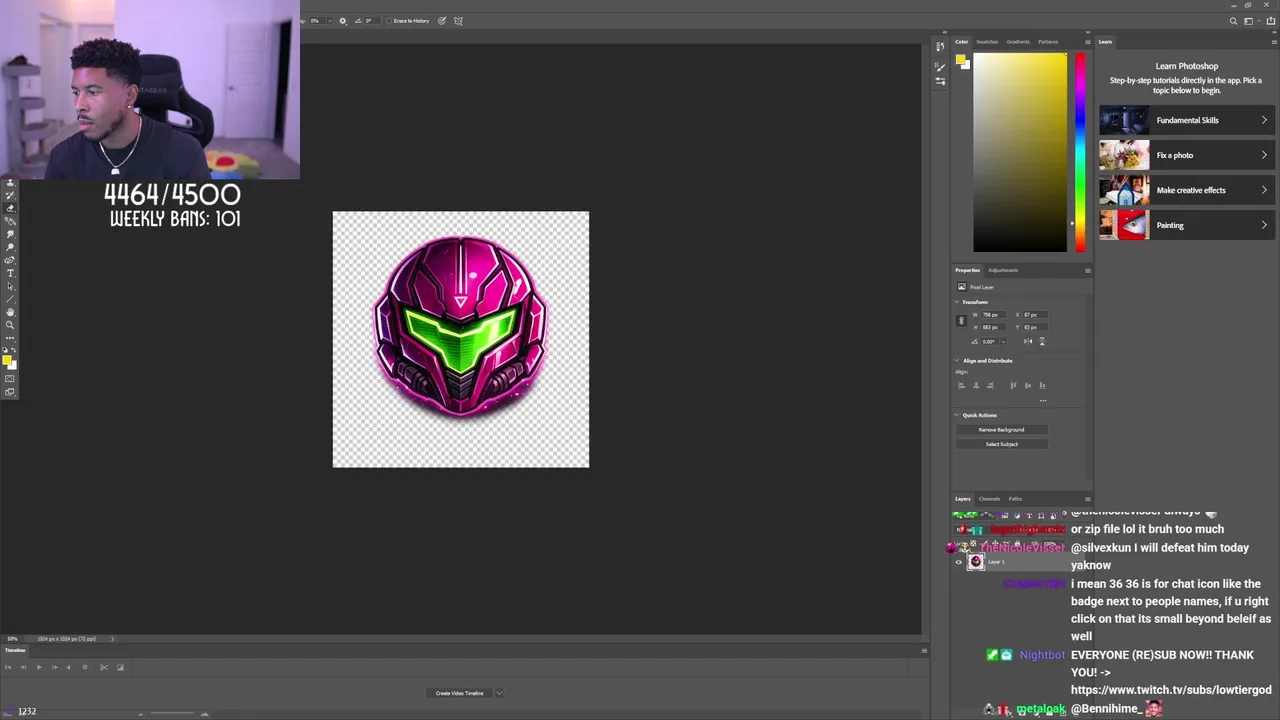Collapse the Align and Distribute section
The image size is (1280, 720).
(957, 360)
